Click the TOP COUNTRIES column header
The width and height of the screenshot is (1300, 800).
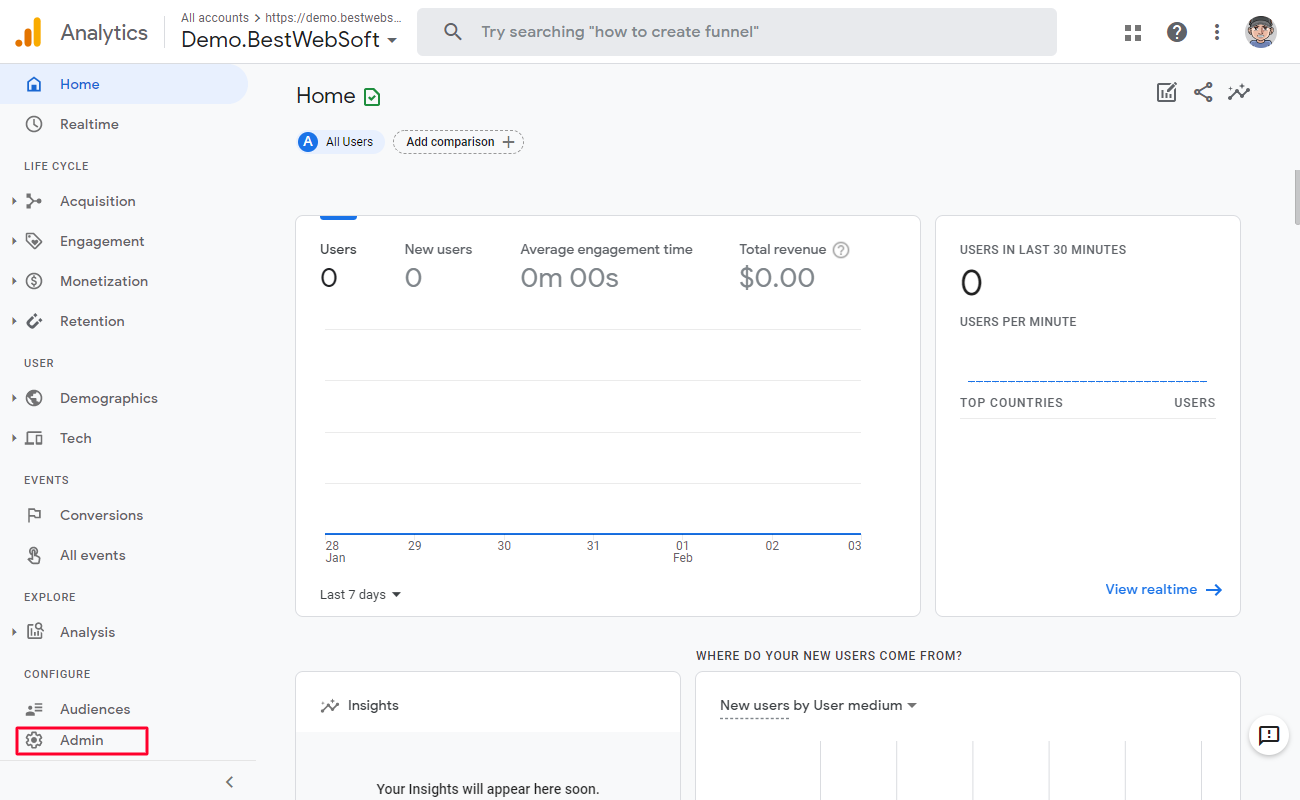(x=1011, y=403)
